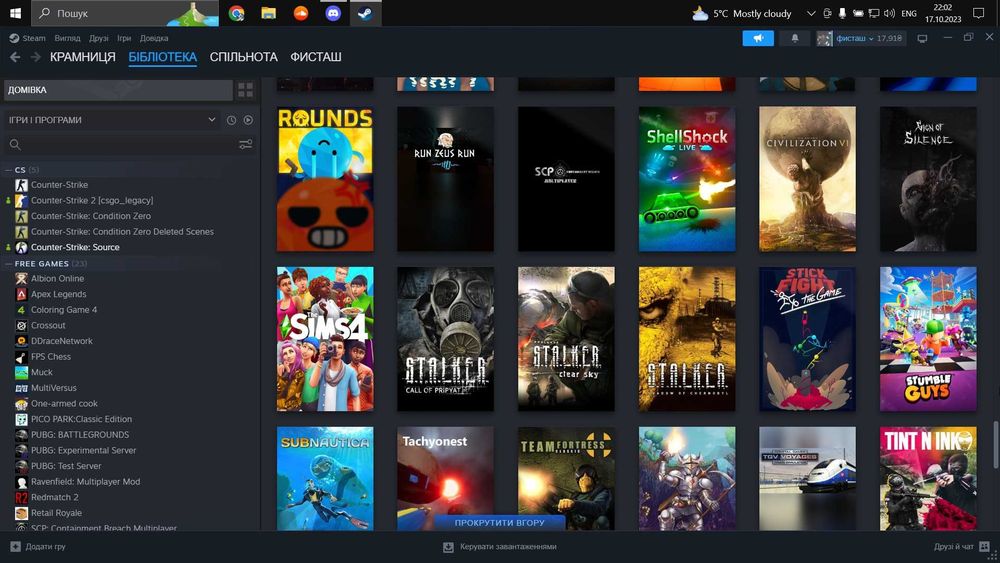Select ShellShock Live cover
This screenshot has height=563, width=1000.
687,179
